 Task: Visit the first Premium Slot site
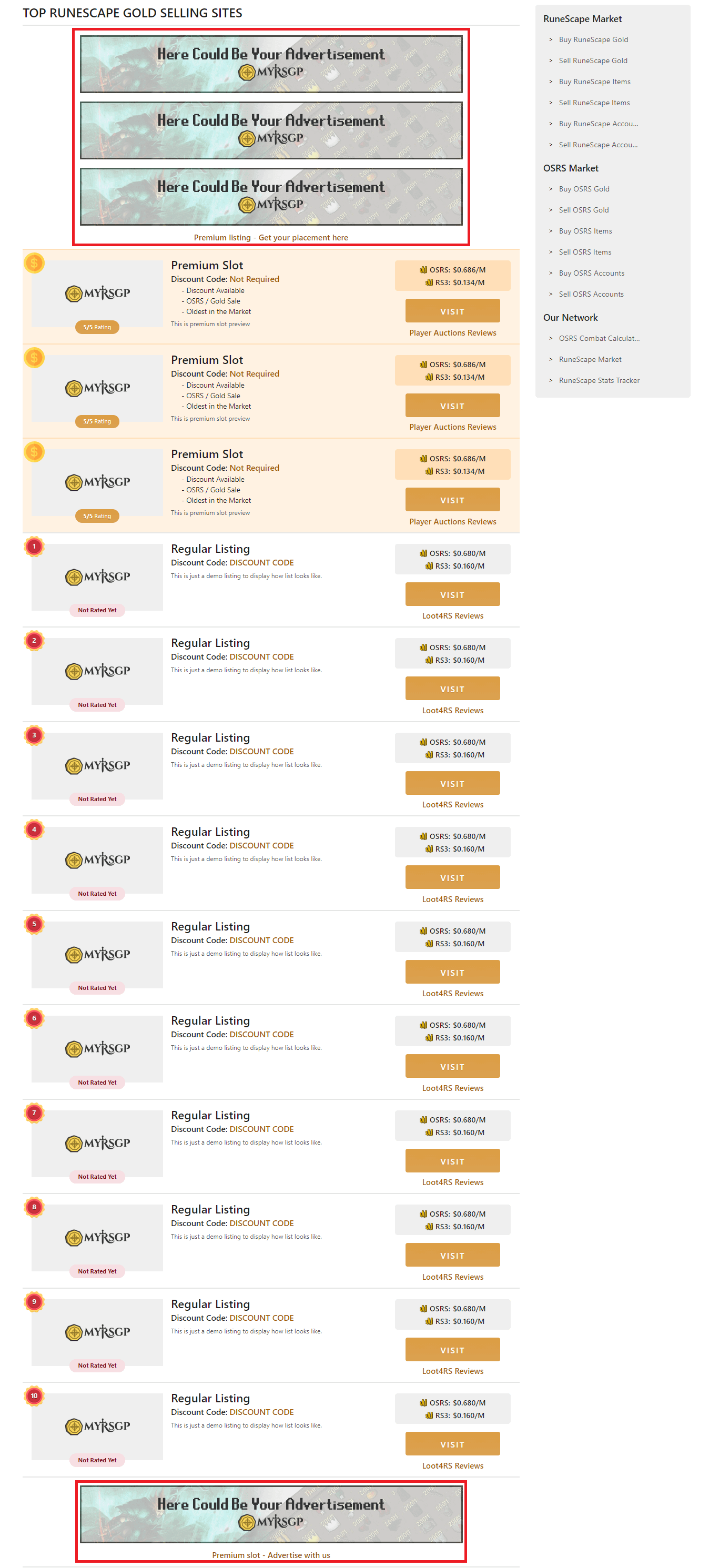452,311
